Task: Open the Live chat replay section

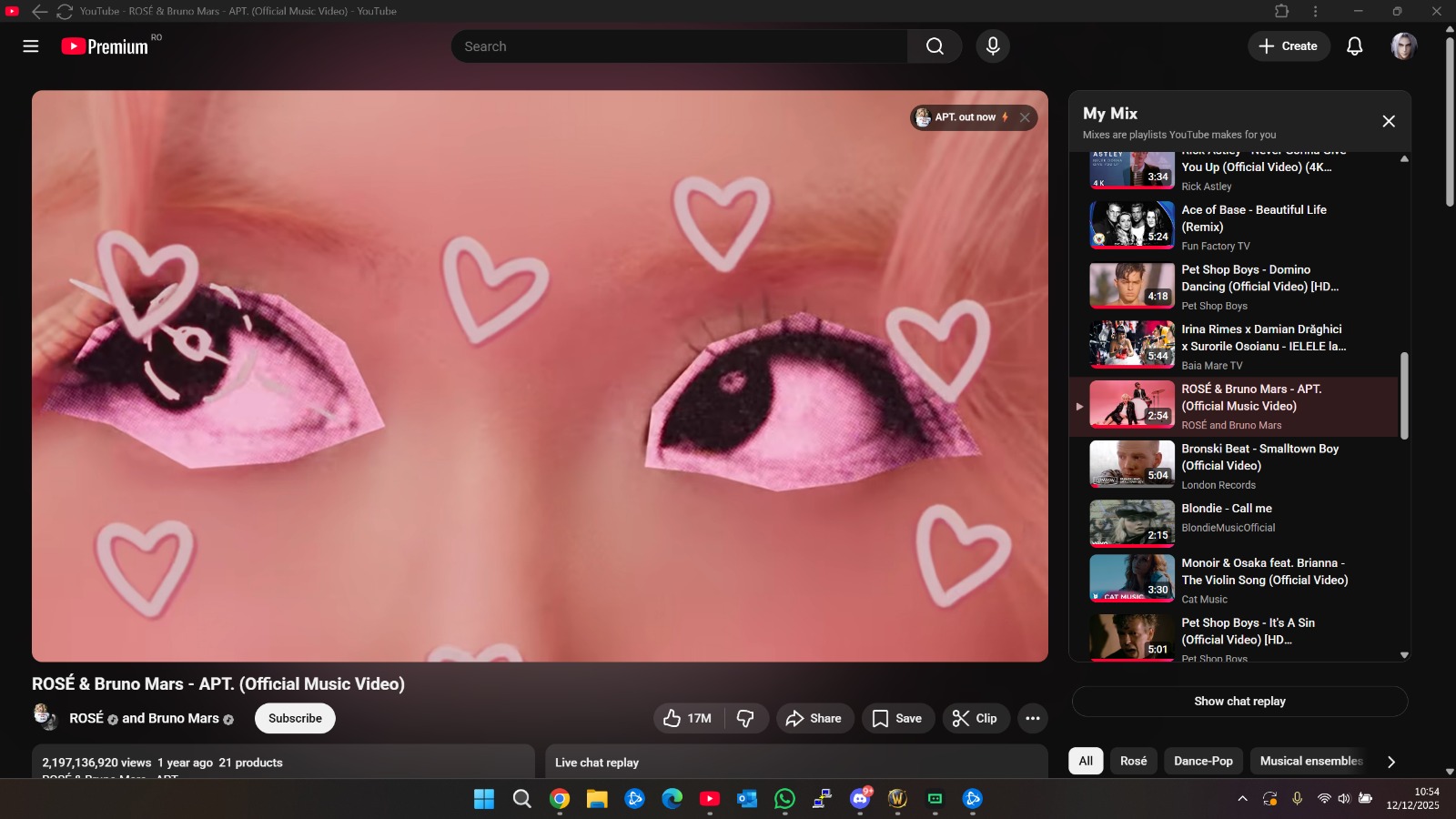Action: point(796,762)
